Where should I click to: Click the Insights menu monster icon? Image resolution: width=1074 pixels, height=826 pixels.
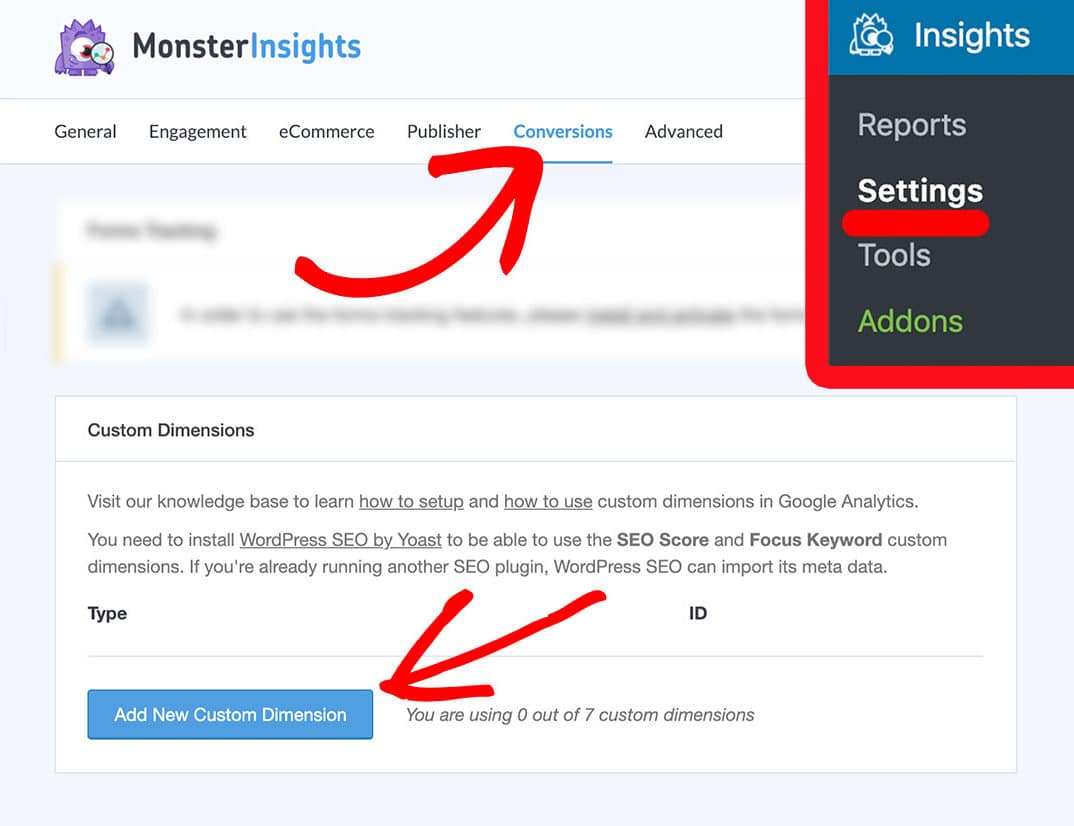click(871, 35)
